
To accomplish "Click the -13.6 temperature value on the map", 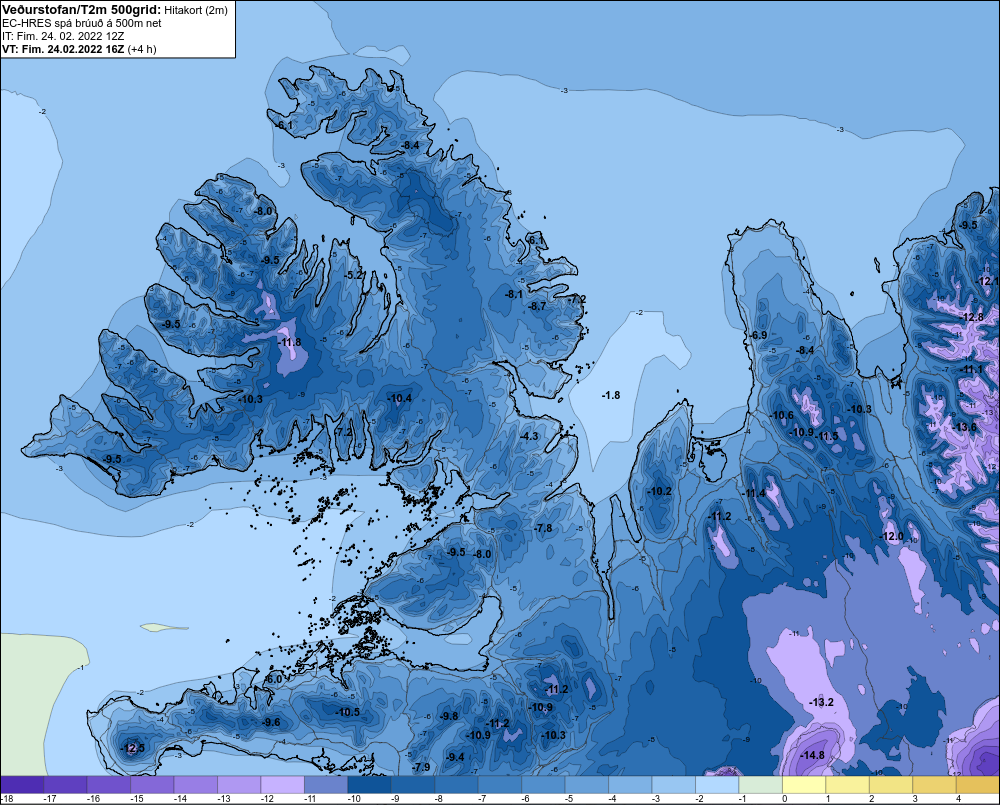I will (964, 427).
